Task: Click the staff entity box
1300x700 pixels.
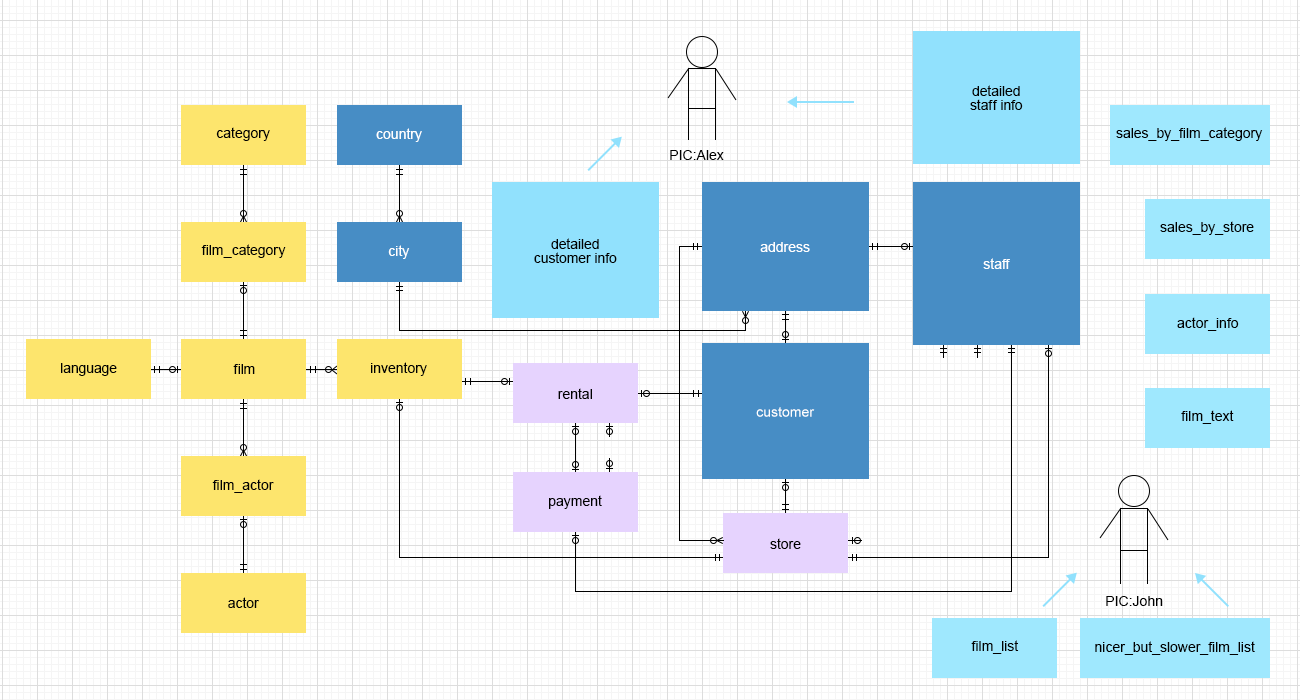Action: (996, 263)
